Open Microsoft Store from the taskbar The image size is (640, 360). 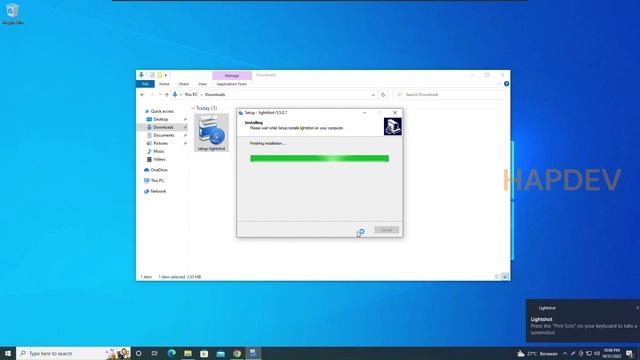click(x=204, y=353)
